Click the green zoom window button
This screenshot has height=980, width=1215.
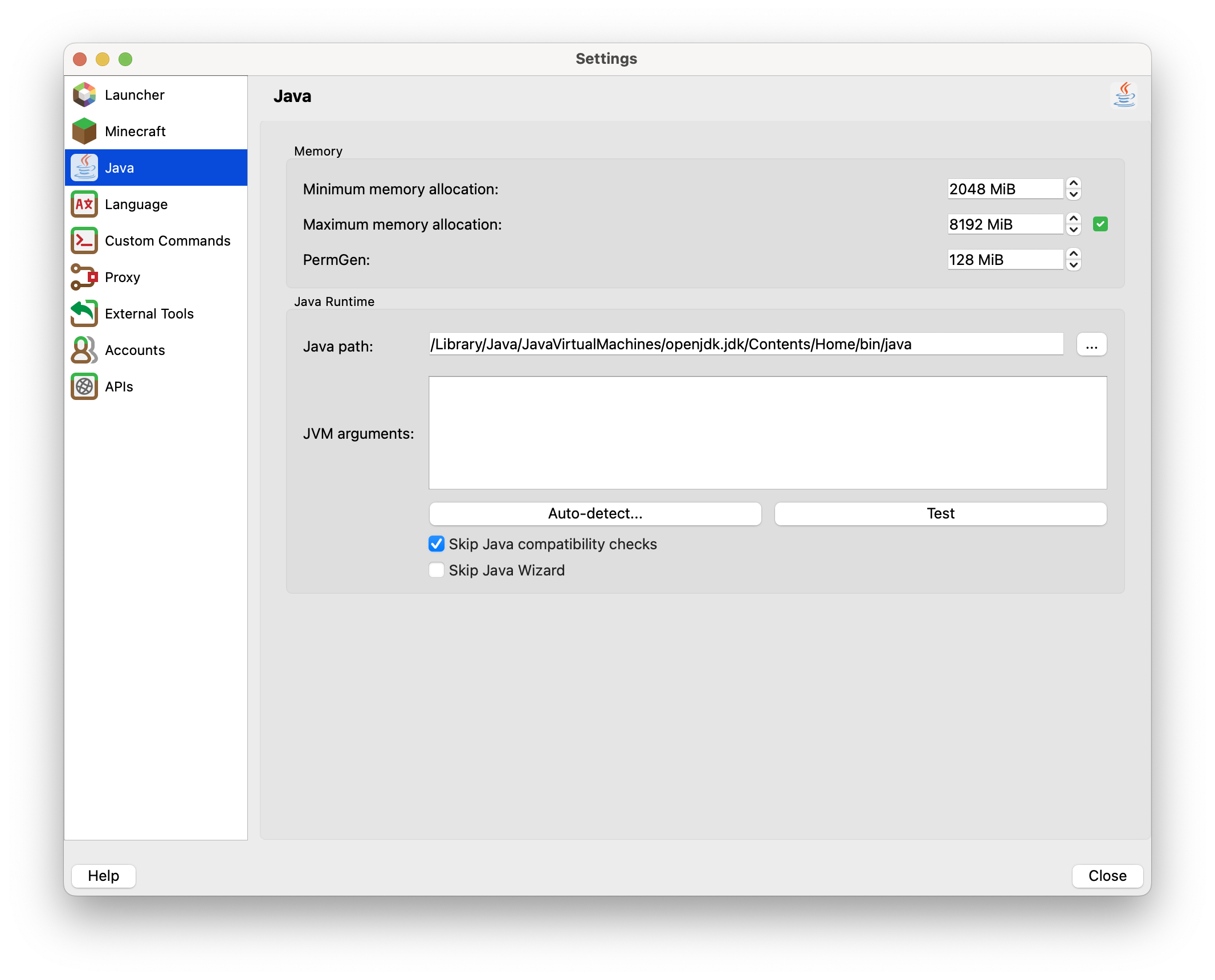[125, 59]
